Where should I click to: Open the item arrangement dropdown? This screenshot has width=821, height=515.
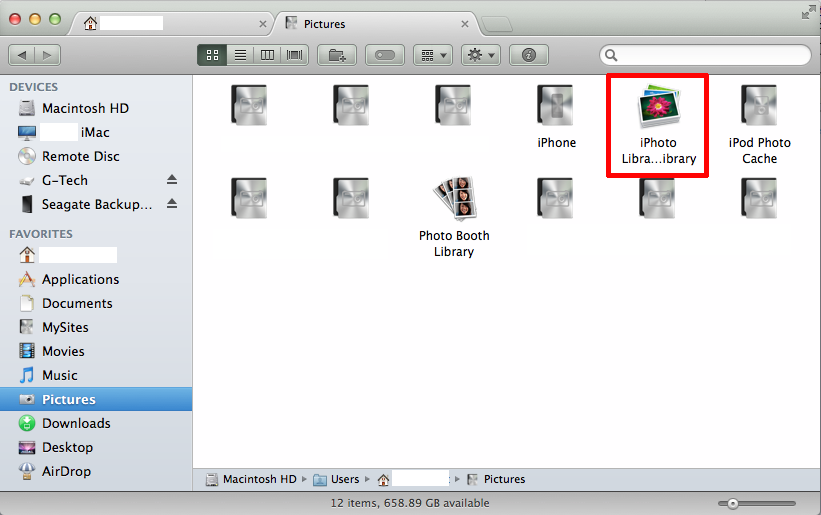click(433, 55)
